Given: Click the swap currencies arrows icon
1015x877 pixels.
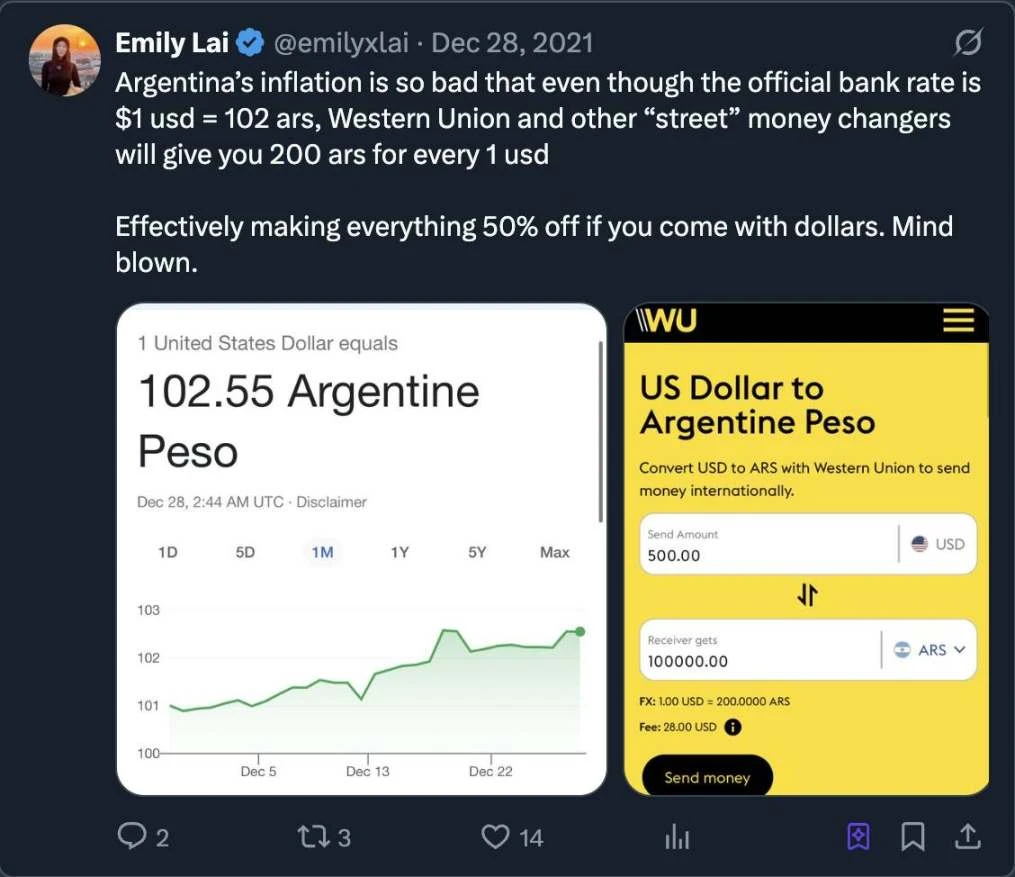Looking at the screenshot, I should 807,596.
